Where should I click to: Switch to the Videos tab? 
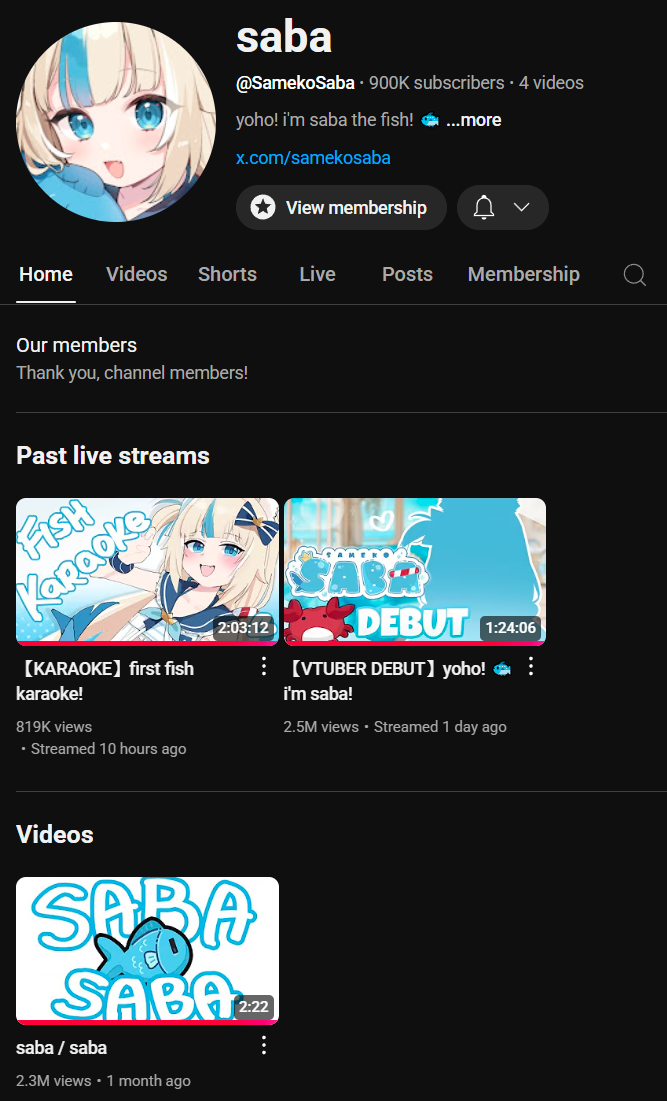137,274
